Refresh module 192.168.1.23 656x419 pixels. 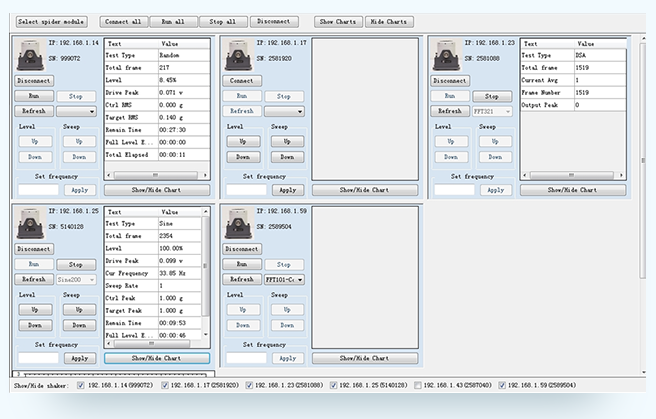450,111
